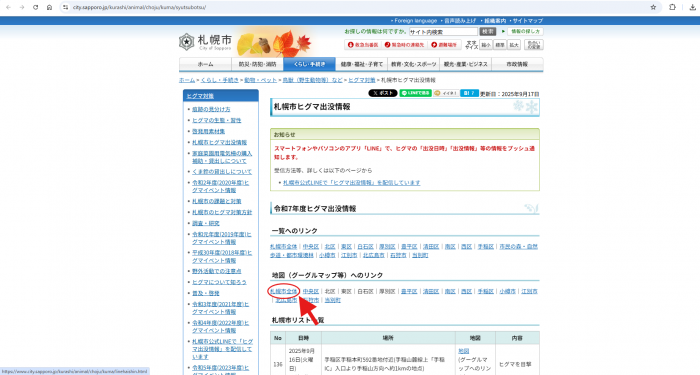Shrink text with 縮小 button
The height and width of the screenshot is (375, 700).
click(x=486, y=45)
